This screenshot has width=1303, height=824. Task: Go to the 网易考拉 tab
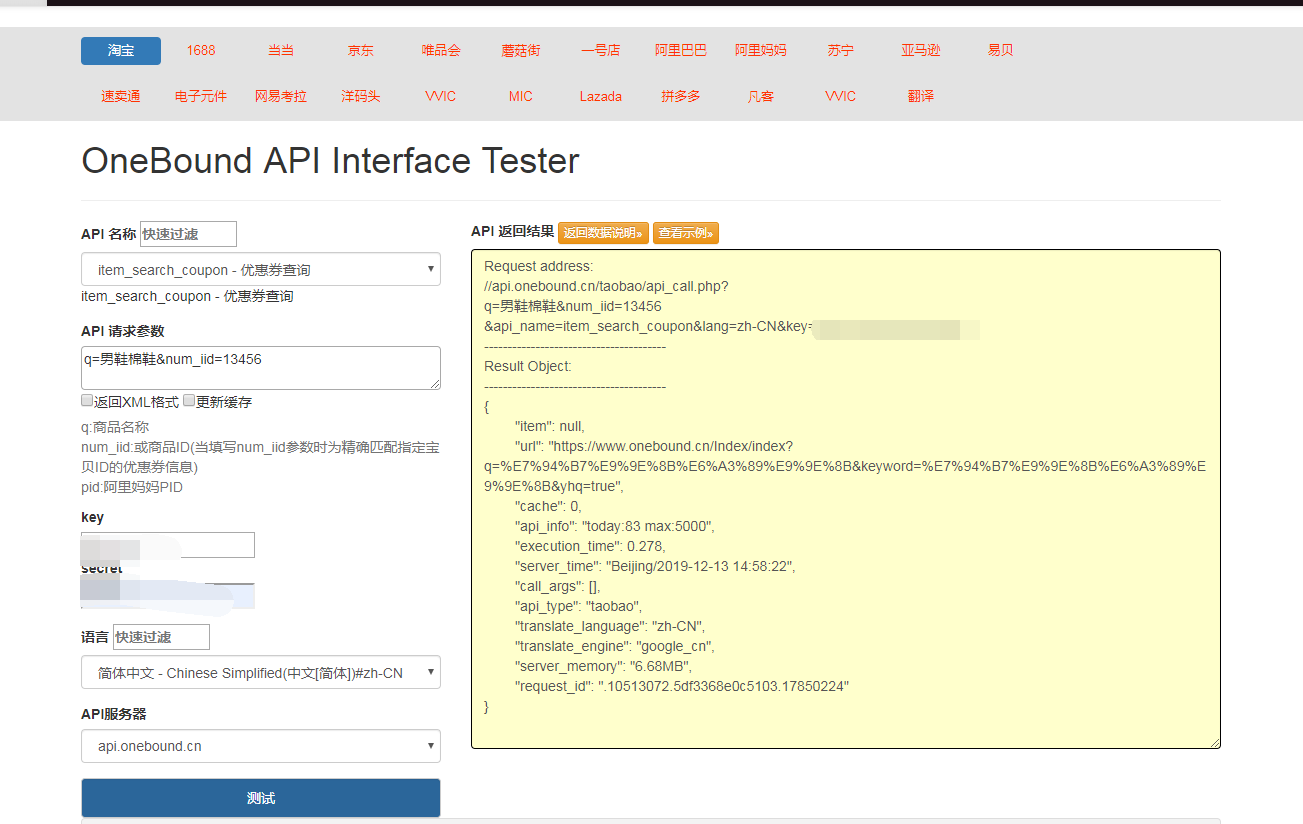(281, 96)
